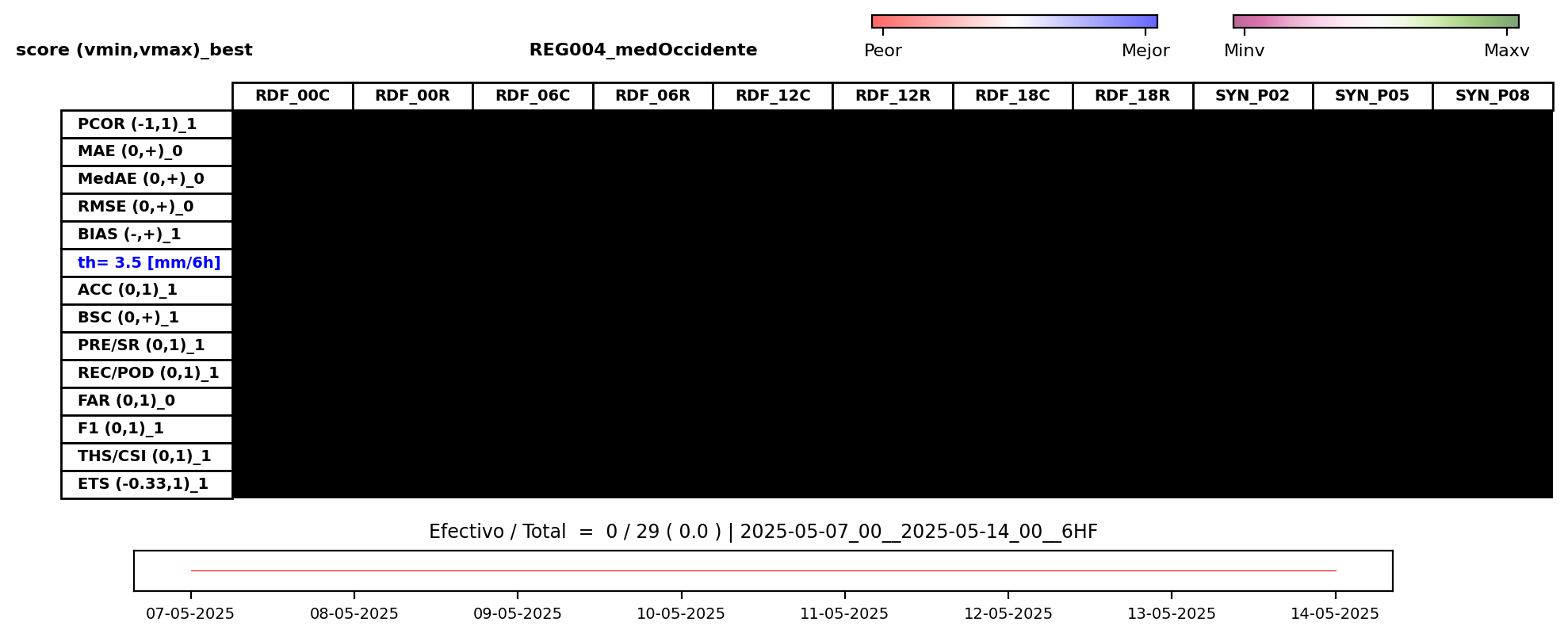Click the 07-05-2025 timeline tick label

click(x=190, y=614)
